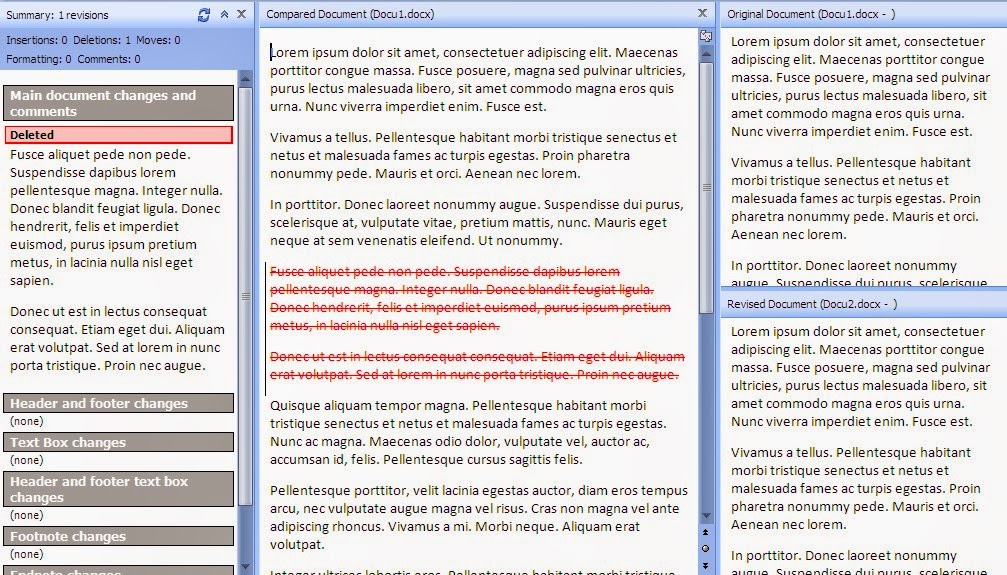Viewport: 1007px width, 575px height.
Task: Click 'In porttitor' paragraph in compared document
Action: (477, 222)
